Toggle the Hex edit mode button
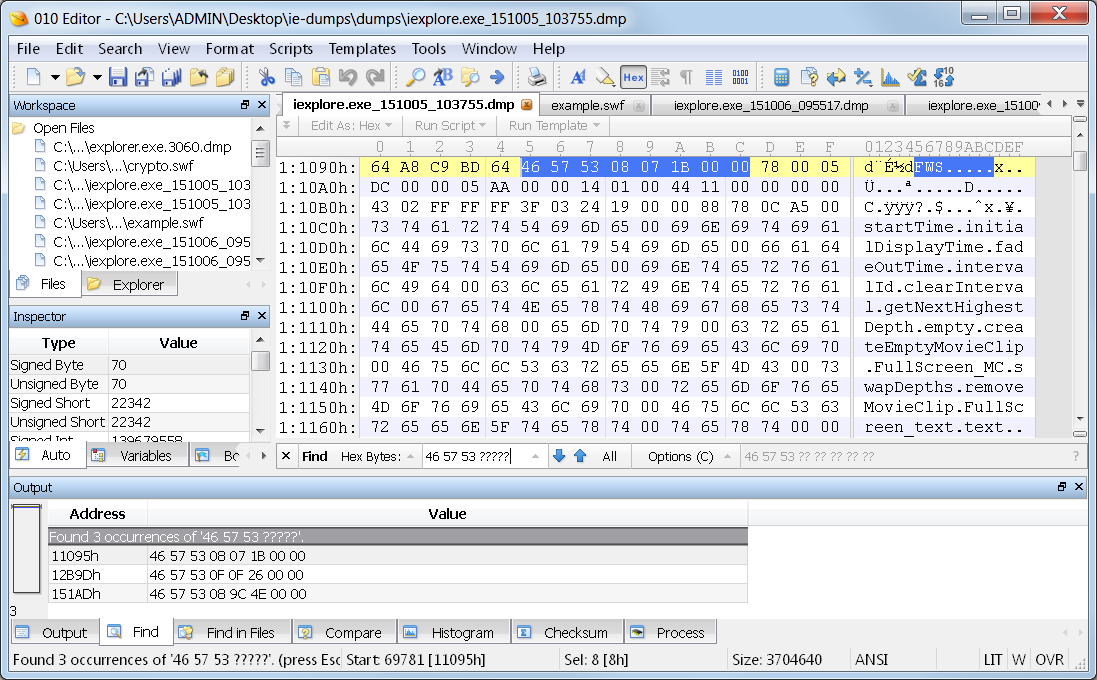Image resolution: width=1097 pixels, height=680 pixels. point(633,77)
